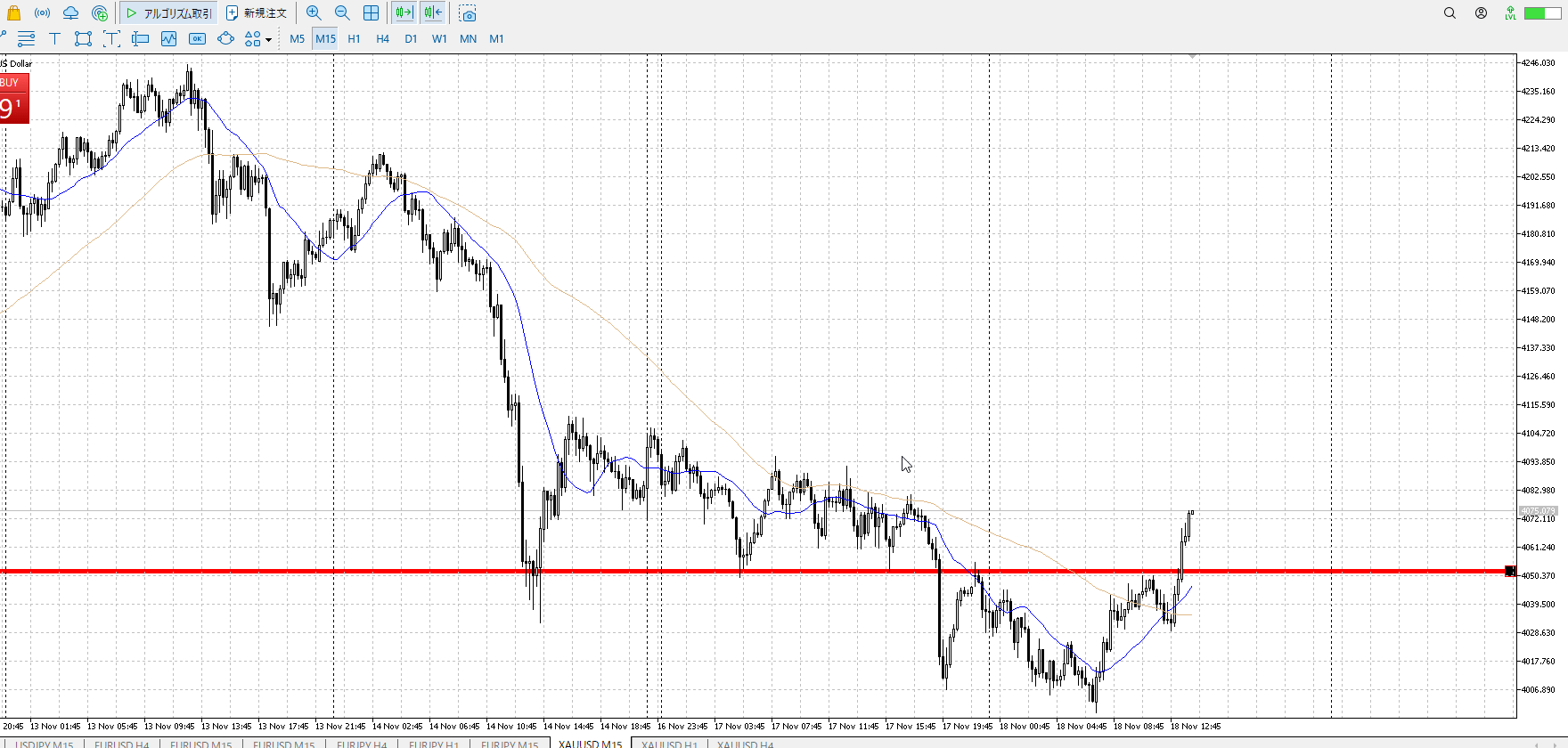The image size is (1568, 748).
Task: Click the red BUY panel on chart
Action: point(14,98)
